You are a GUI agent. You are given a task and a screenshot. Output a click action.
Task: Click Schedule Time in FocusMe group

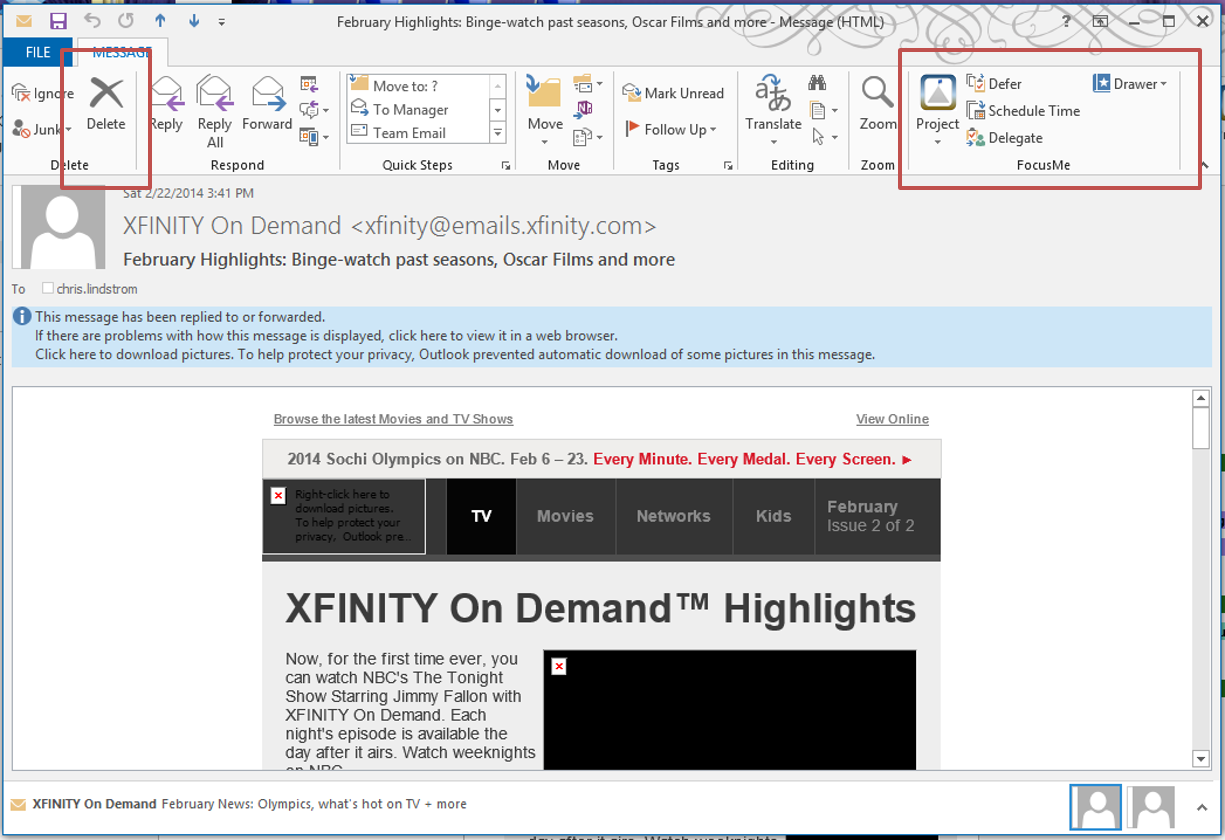(x=1023, y=111)
